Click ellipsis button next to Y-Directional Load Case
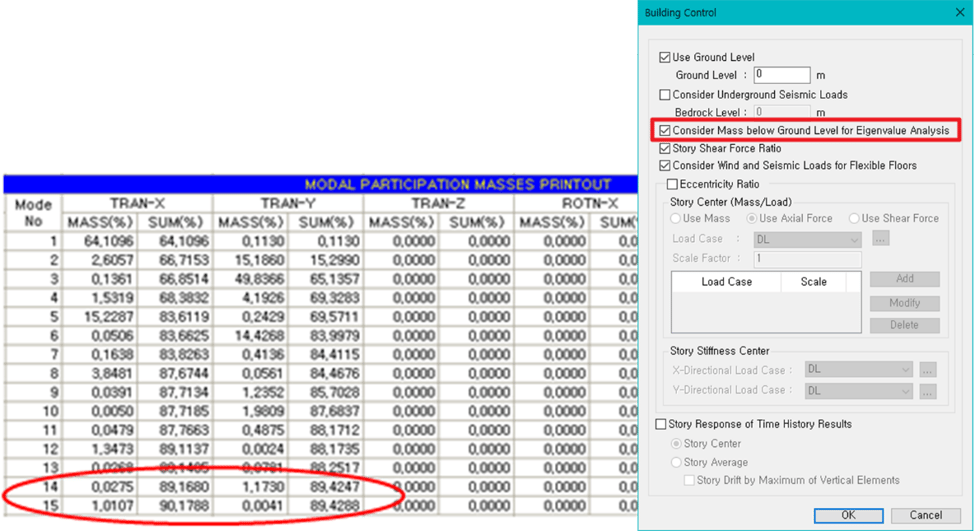The height and width of the screenshot is (531, 975). click(x=928, y=392)
